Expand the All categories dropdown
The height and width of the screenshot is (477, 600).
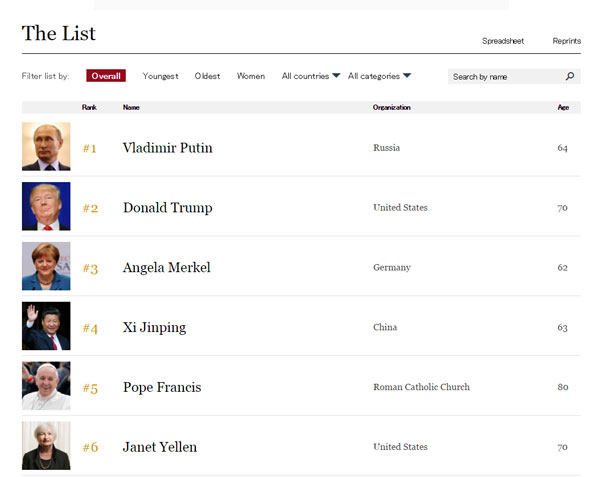click(379, 76)
